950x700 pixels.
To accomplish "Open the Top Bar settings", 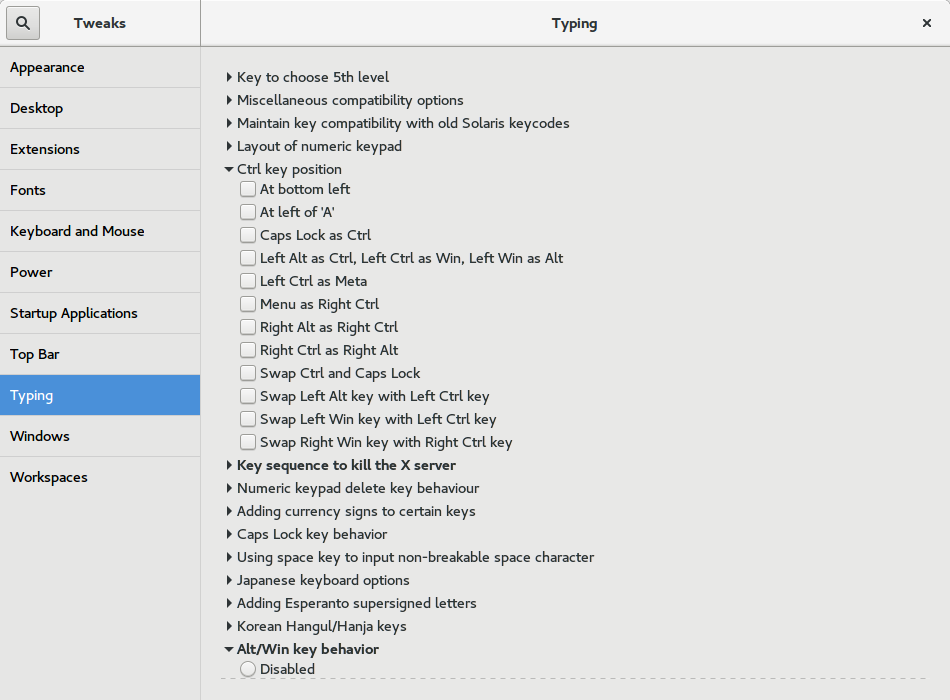I will 35,354.
